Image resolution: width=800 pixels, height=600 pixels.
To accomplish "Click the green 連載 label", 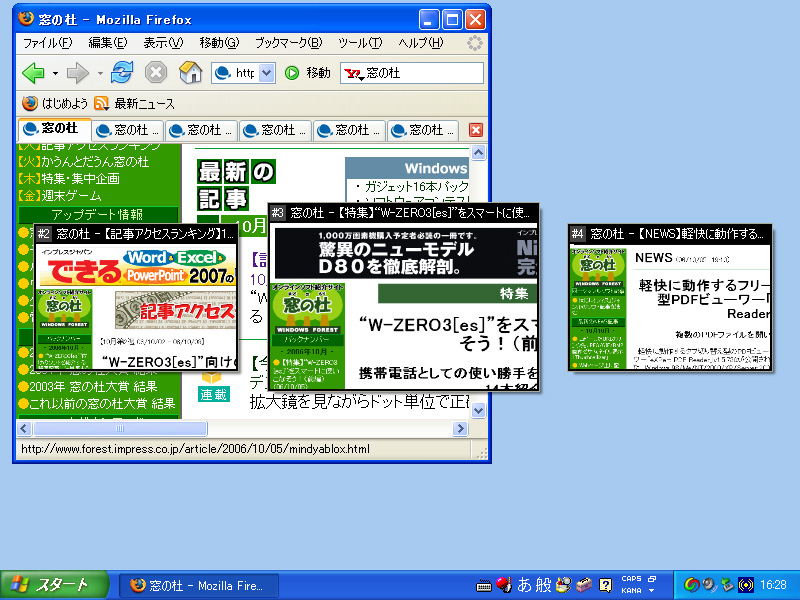I will 213,394.
